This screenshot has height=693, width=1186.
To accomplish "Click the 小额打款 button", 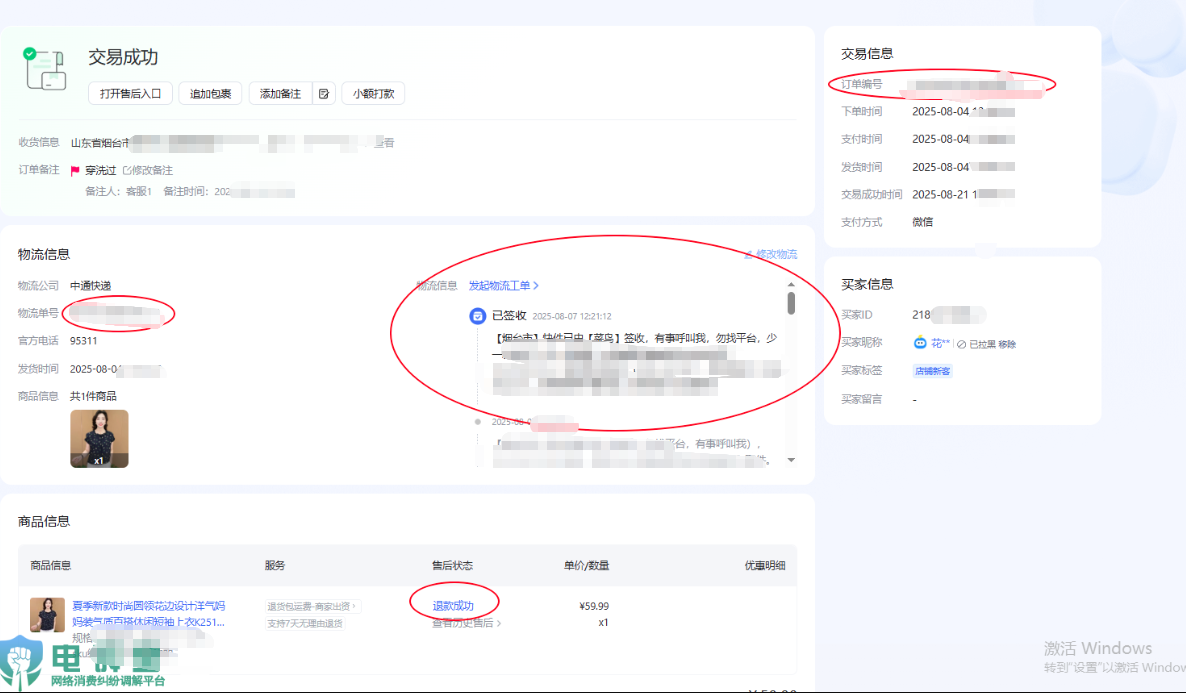I will click(373, 94).
